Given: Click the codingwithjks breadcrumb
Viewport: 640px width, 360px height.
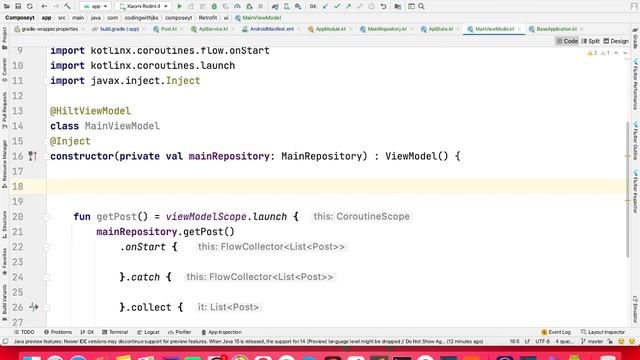Looking at the screenshot, I should (x=141, y=18).
